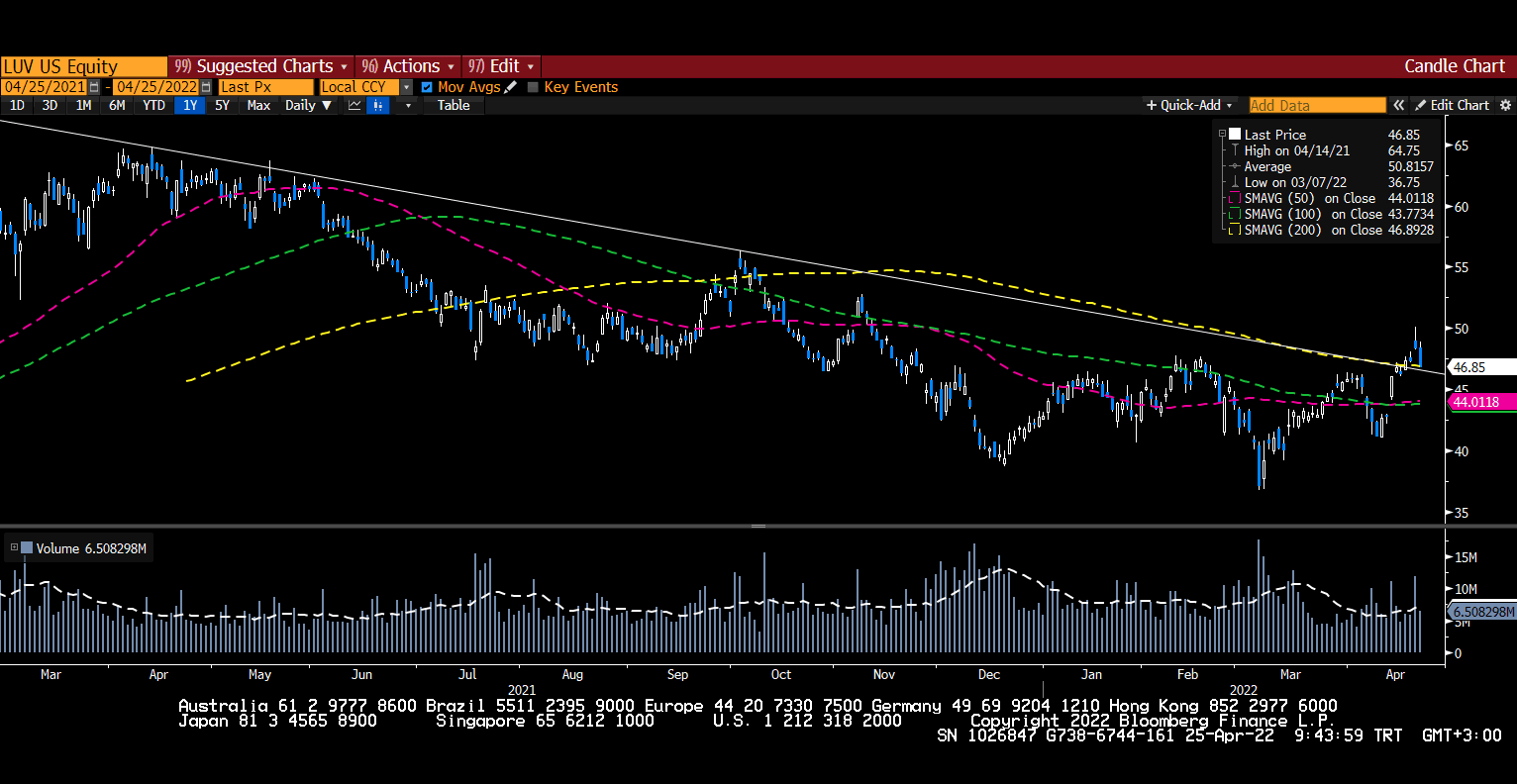Click the SMAVG (100) green color swatch
Image resolution: width=1517 pixels, height=784 pixels.
[x=1235, y=214]
